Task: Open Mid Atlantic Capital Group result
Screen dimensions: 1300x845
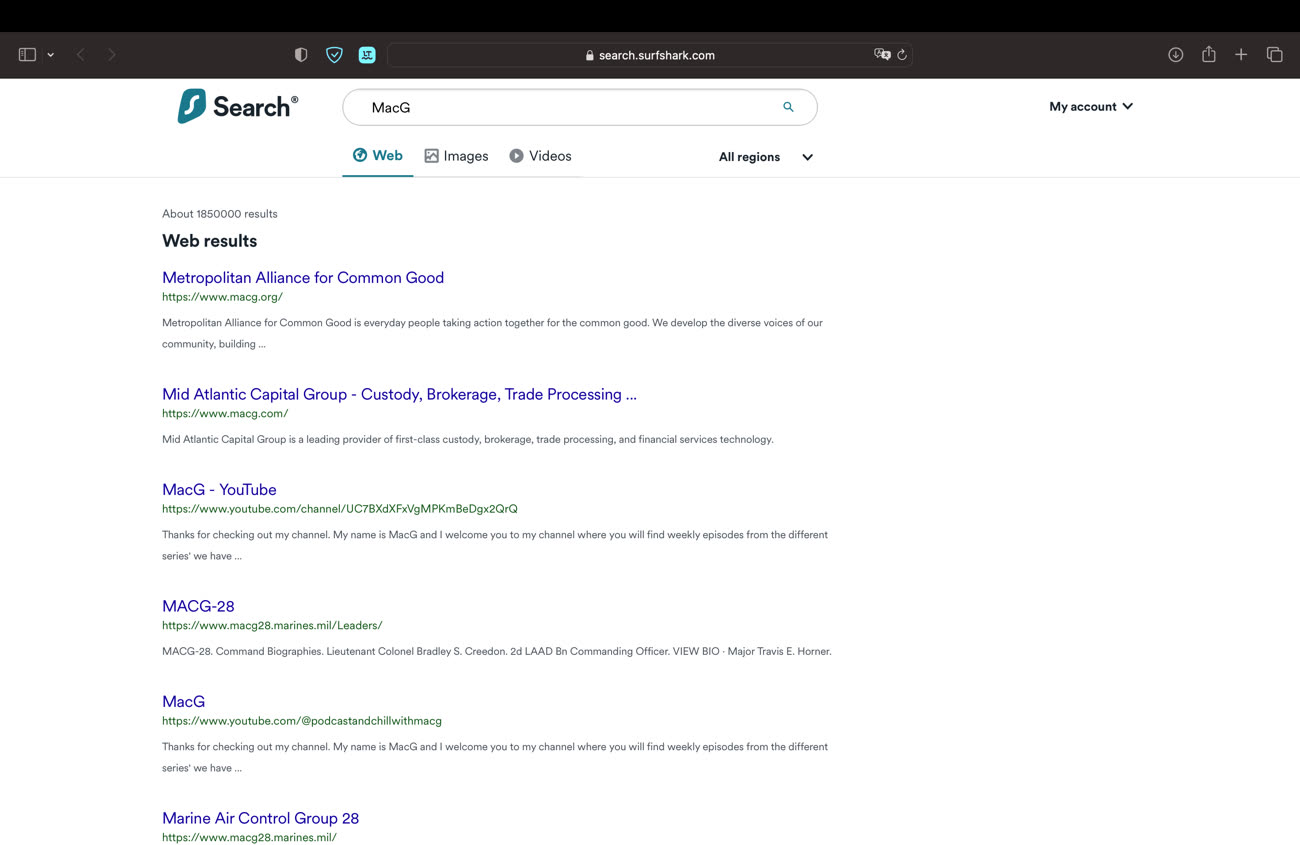Action: tap(399, 394)
